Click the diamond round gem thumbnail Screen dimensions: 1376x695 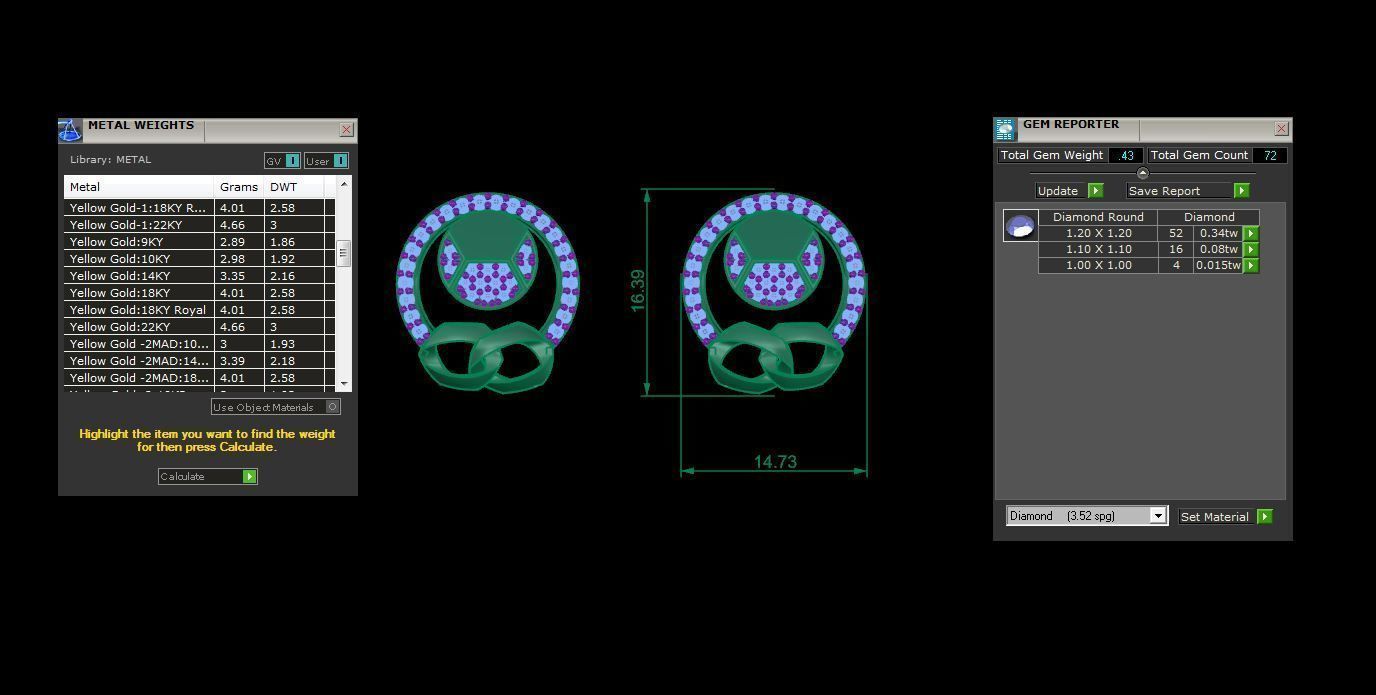pos(1020,226)
